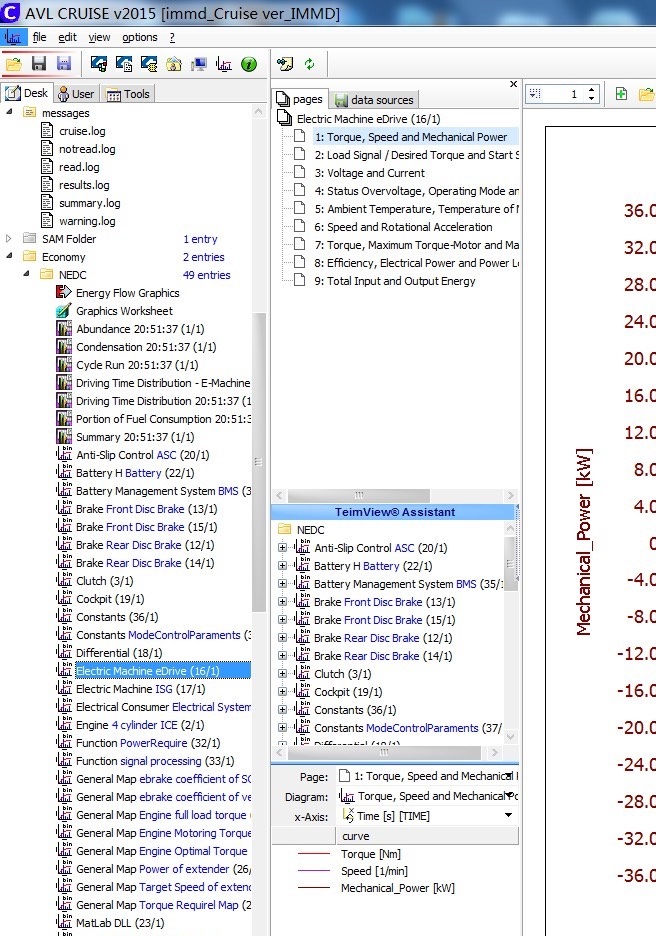Open the options menu
The width and height of the screenshot is (656, 936).
click(x=140, y=37)
